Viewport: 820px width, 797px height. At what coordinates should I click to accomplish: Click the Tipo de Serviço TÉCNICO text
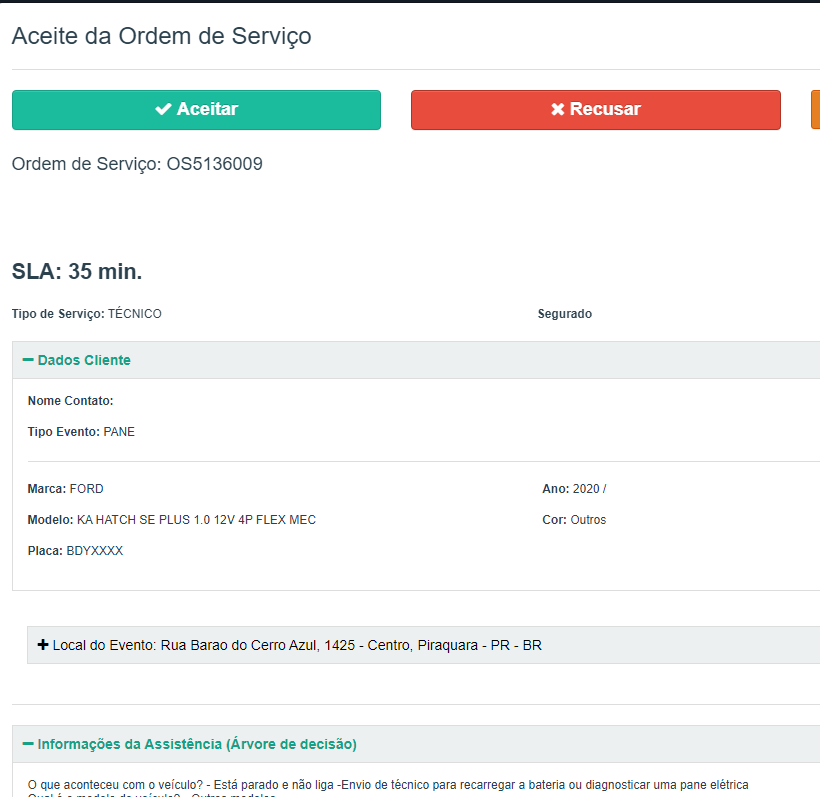[x=87, y=314]
